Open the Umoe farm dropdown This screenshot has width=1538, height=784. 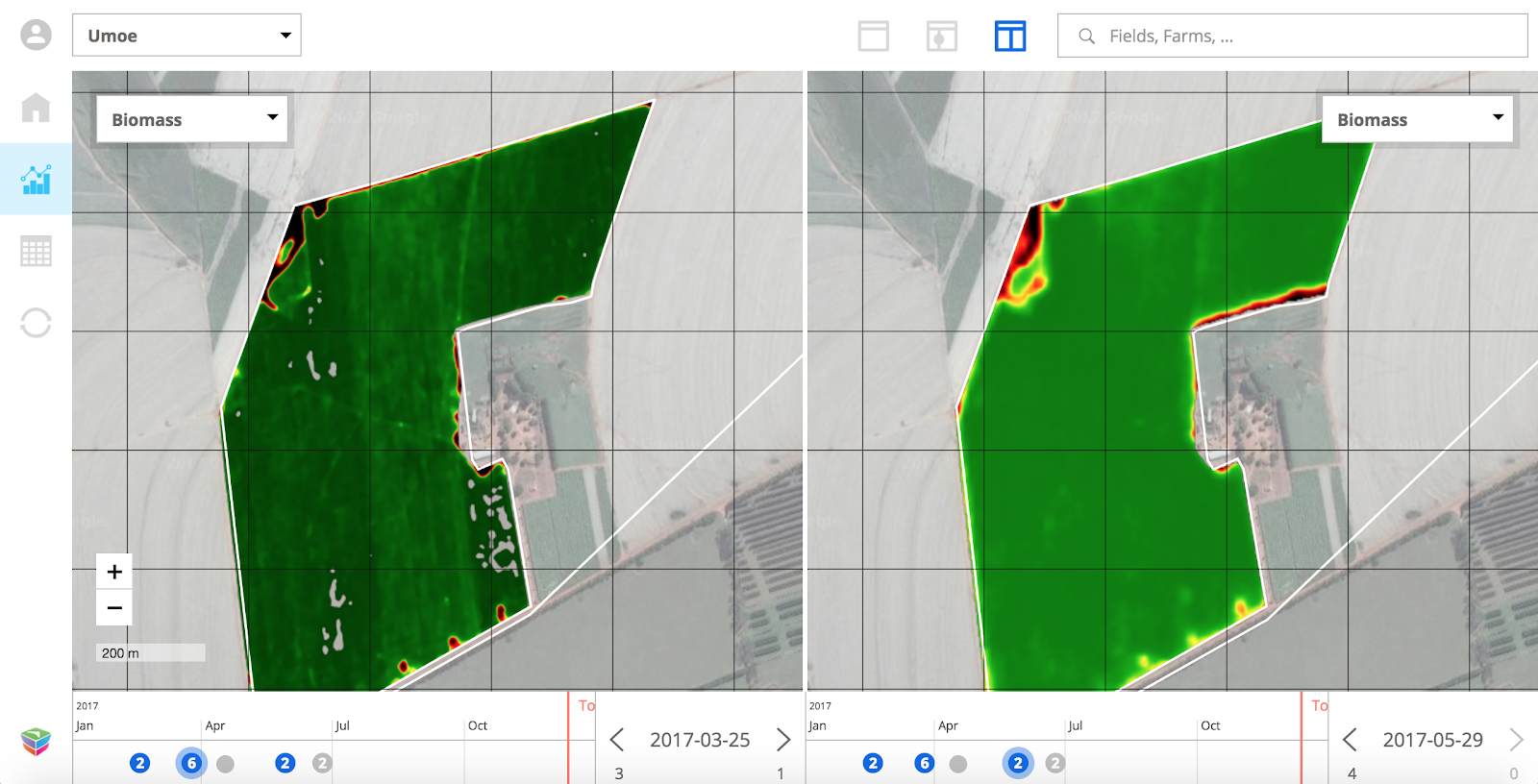186,36
